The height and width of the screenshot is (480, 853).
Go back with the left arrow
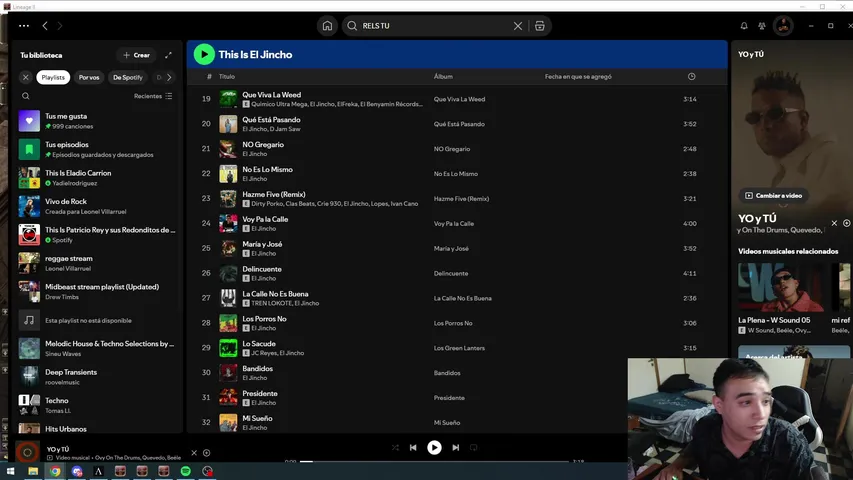point(45,26)
